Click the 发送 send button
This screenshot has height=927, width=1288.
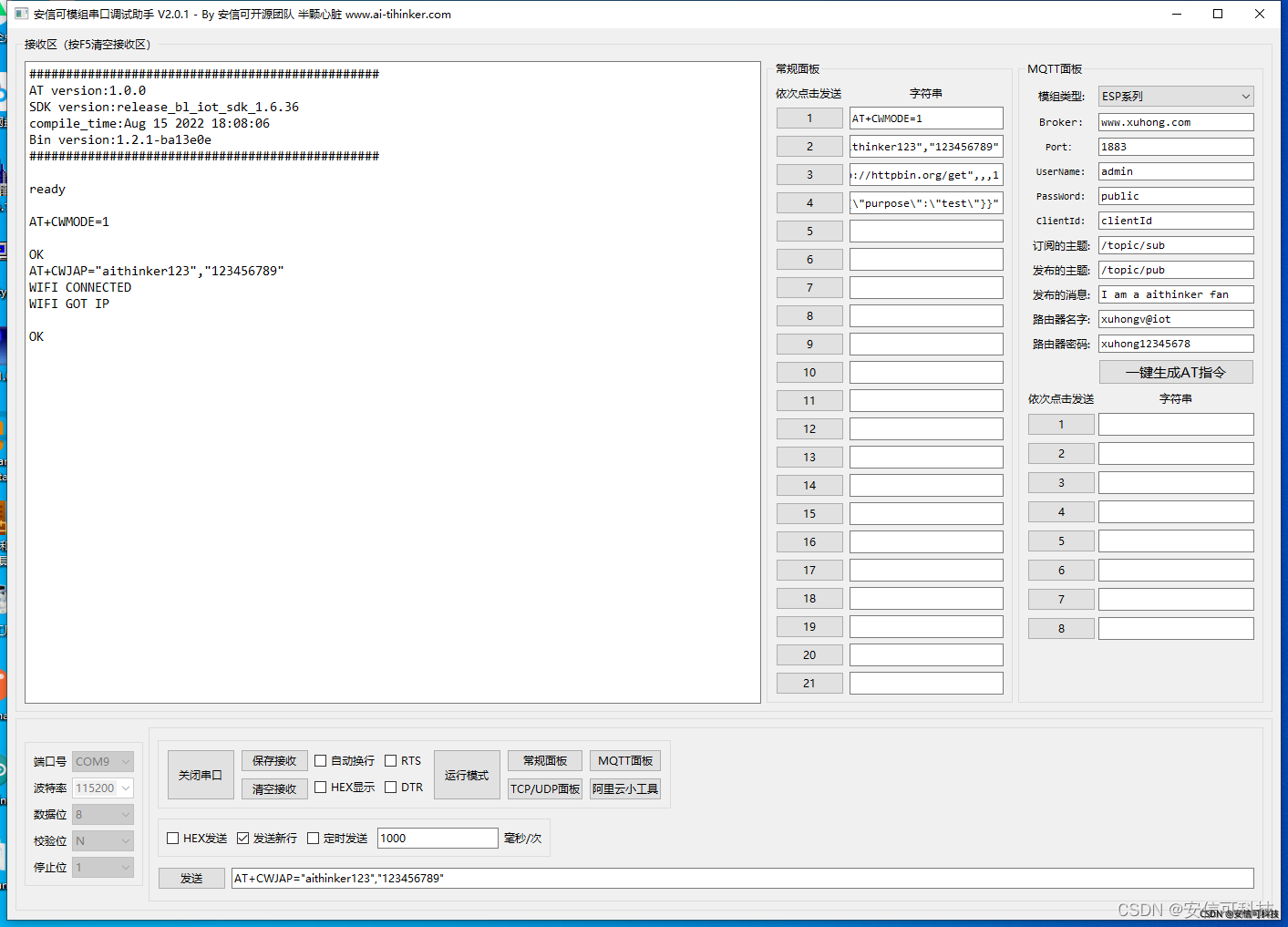pyautogui.click(x=191, y=878)
